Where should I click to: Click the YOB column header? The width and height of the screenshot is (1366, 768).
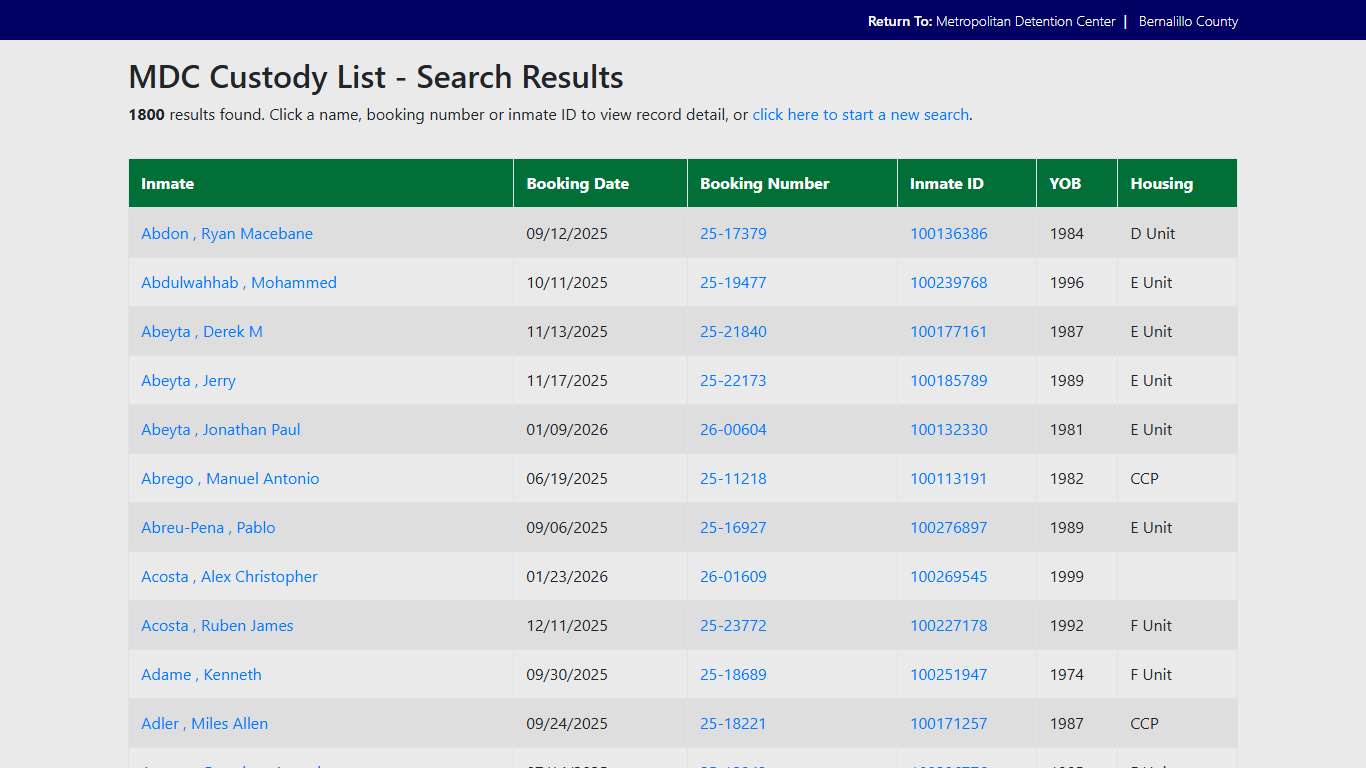point(1065,183)
